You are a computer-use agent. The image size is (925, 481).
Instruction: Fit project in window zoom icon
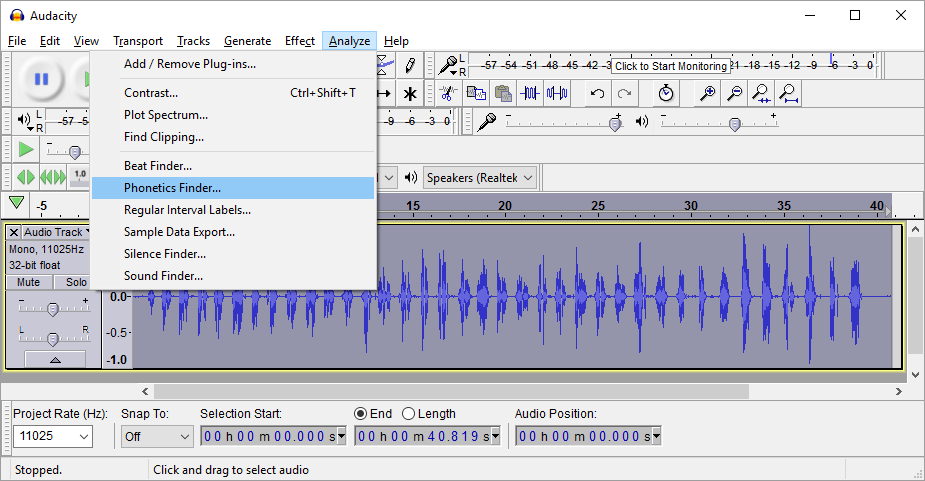[x=788, y=93]
